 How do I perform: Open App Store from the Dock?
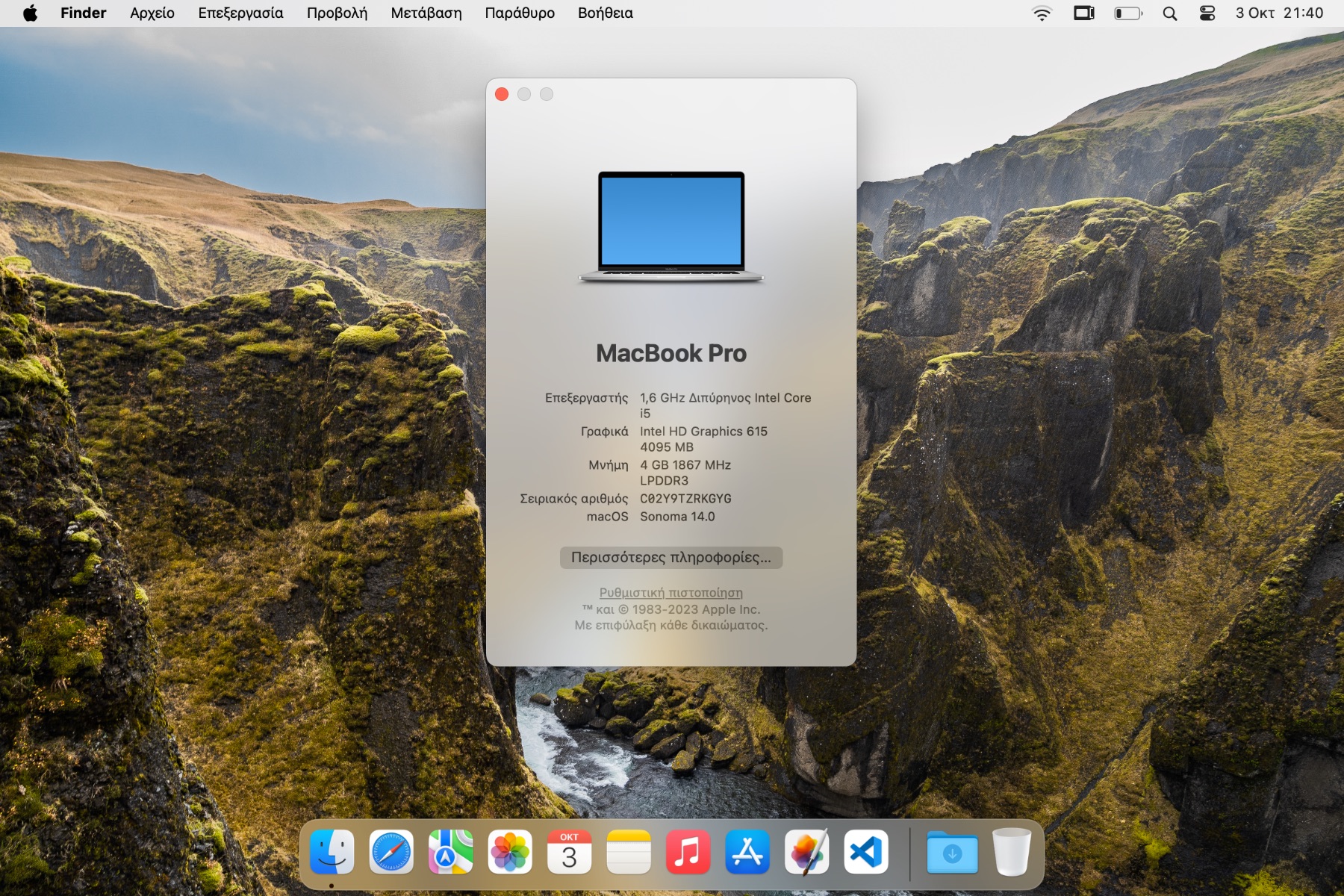tap(747, 852)
